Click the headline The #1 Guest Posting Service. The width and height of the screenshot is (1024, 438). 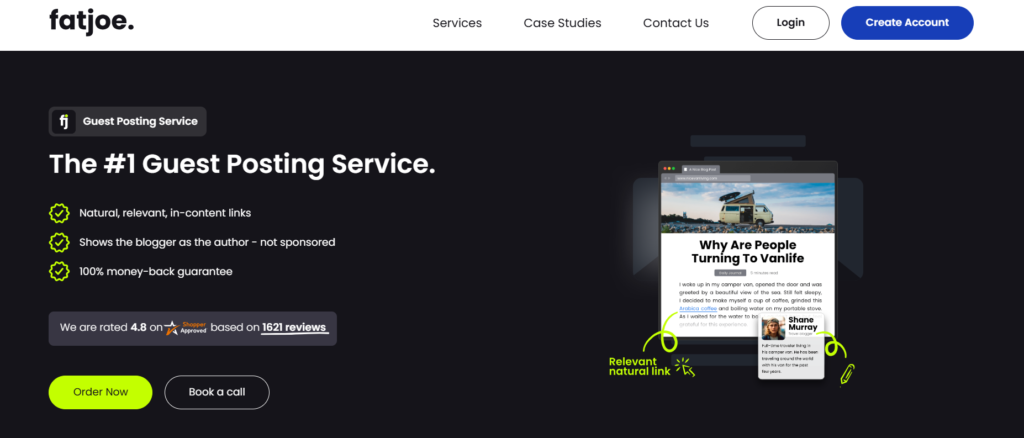click(242, 164)
